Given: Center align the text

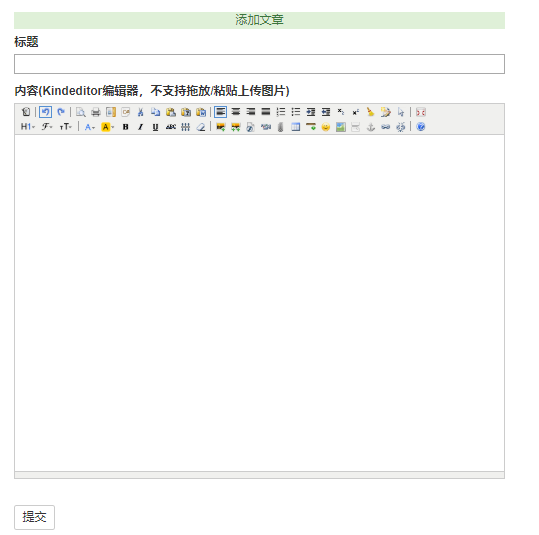Looking at the screenshot, I should pos(236,112).
